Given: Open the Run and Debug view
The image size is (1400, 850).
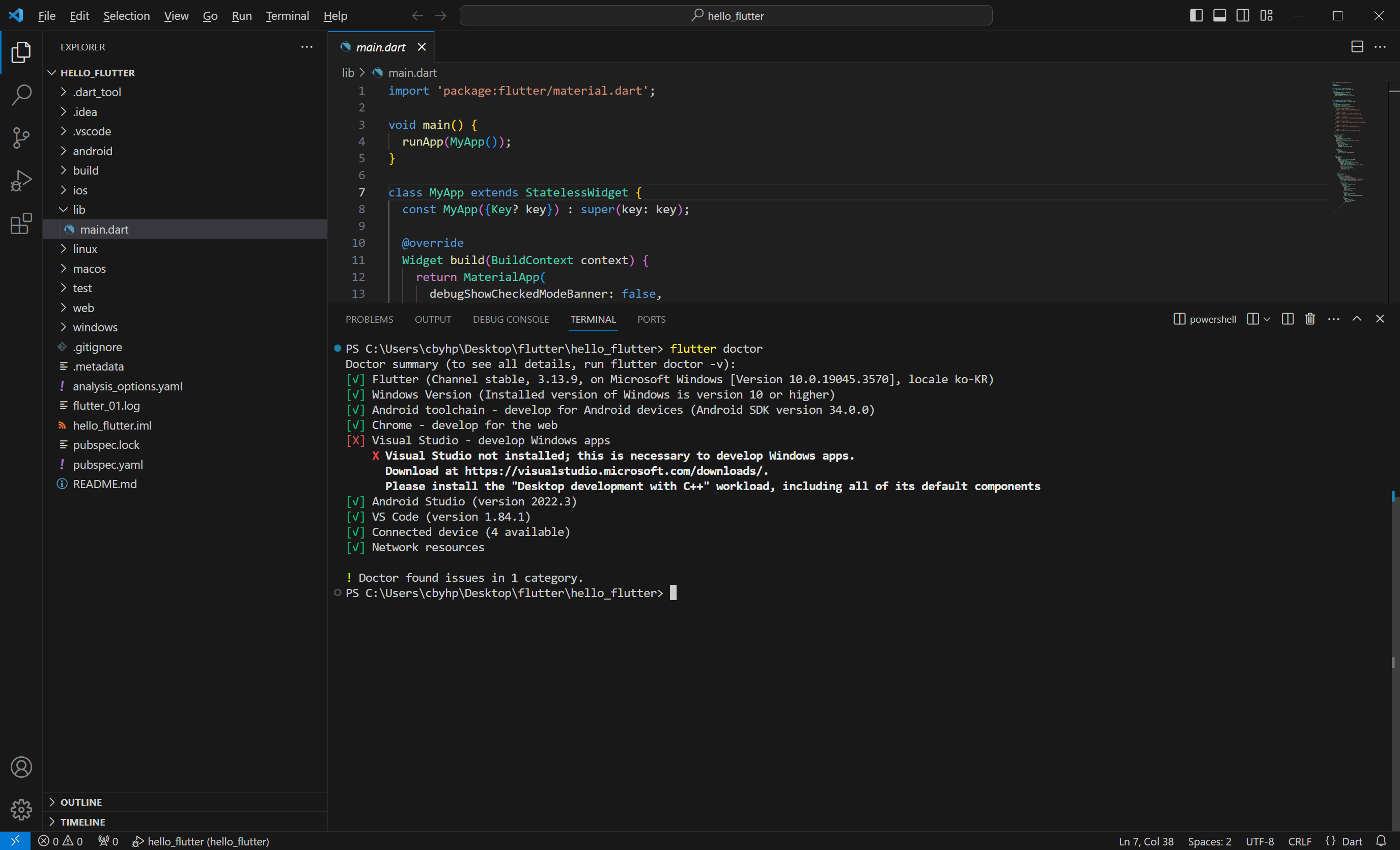Looking at the screenshot, I should (x=21, y=181).
